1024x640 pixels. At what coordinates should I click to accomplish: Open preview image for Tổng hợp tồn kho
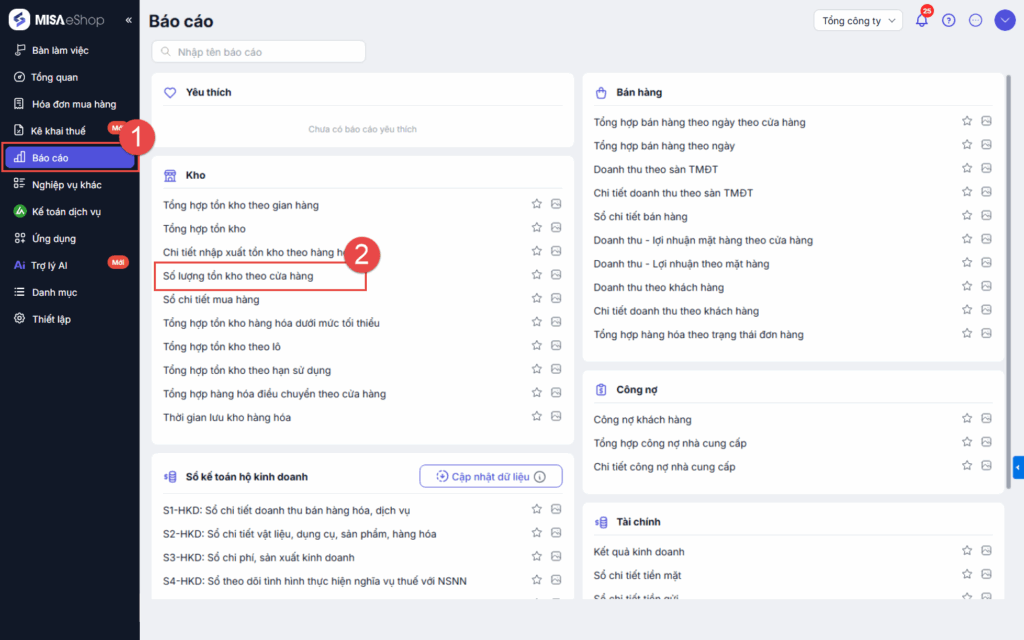(556, 228)
